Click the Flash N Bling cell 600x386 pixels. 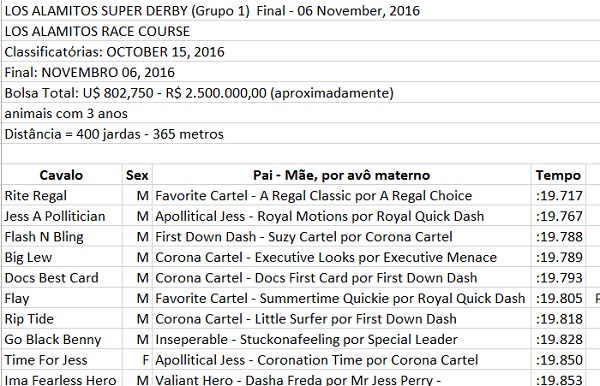coord(62,237)
